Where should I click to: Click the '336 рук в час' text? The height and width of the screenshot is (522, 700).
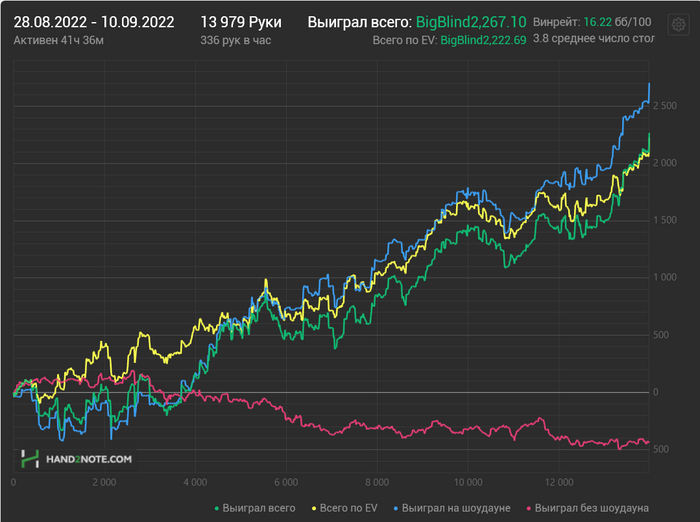(236, 41)
